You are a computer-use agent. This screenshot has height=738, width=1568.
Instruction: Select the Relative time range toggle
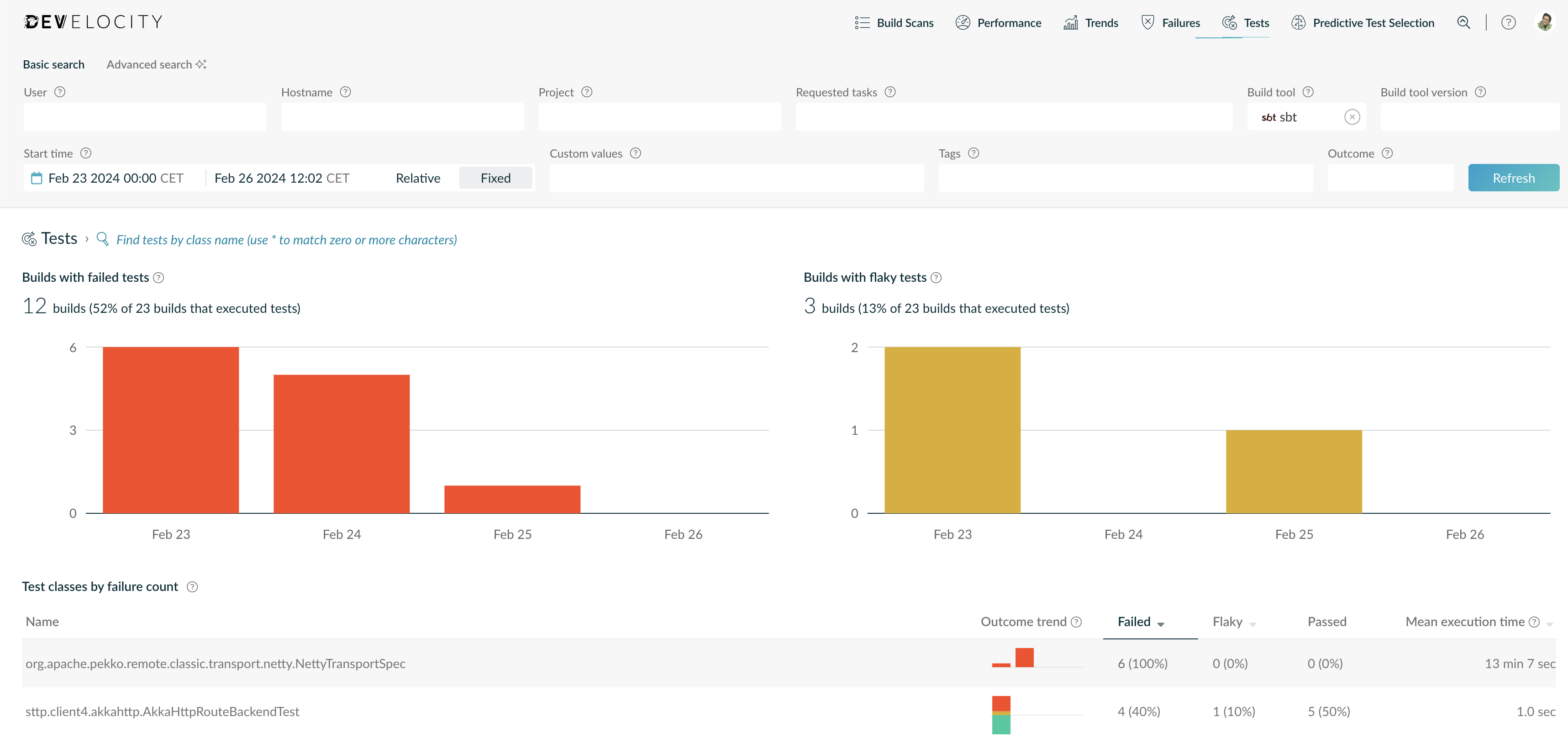(417, 178)
